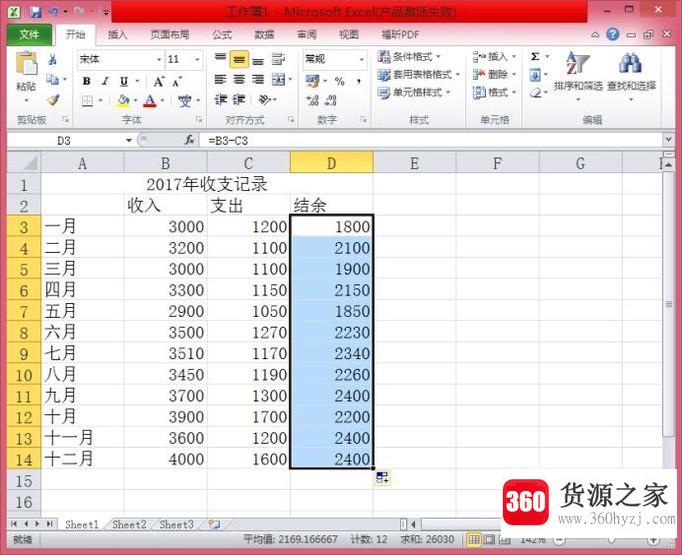Image resolution: width=682 pixels, height=555 pixels.
Task: Click the Save icon in quick access
Action: 36,12
